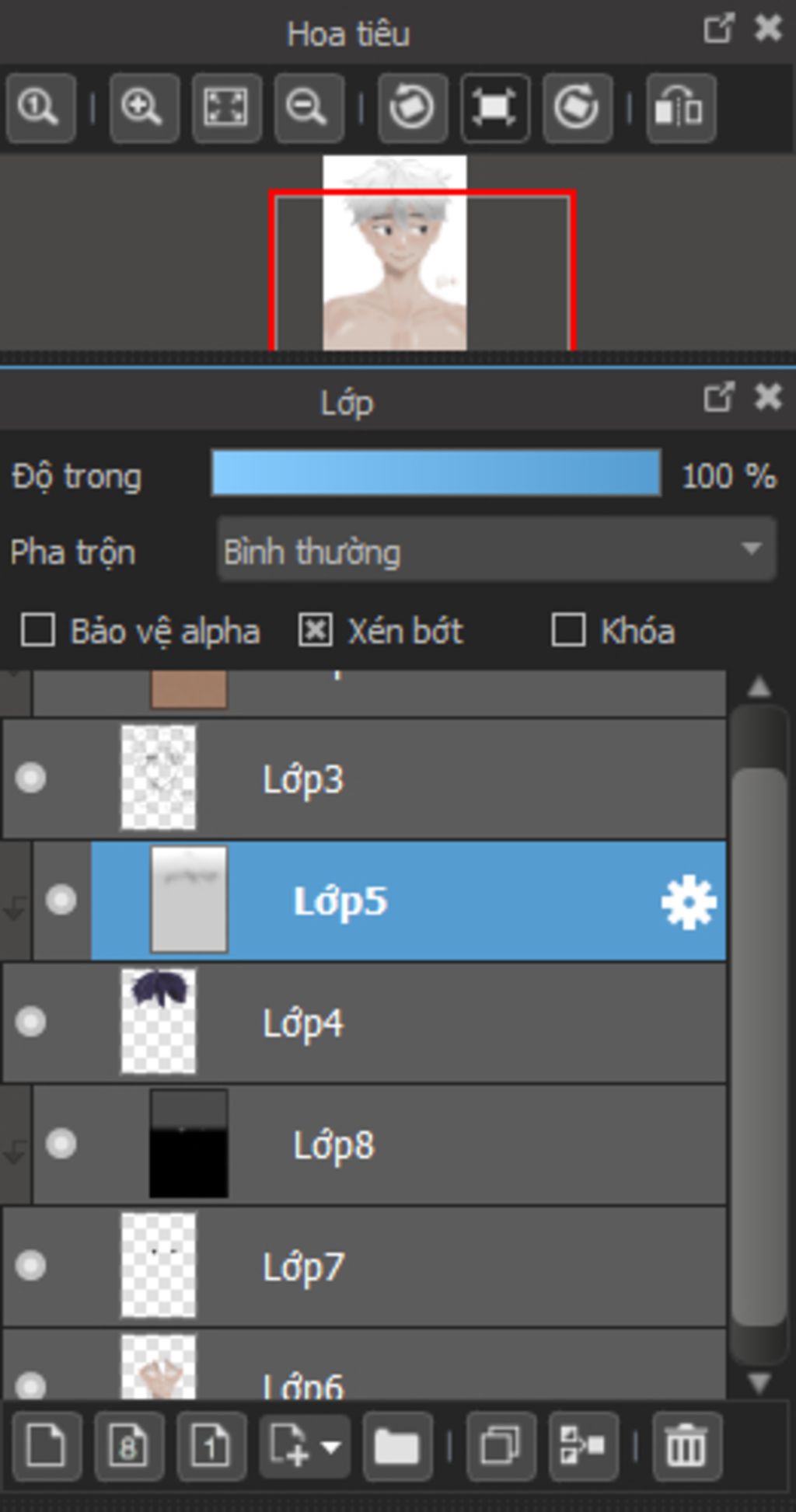The width and height of the screenshot is (796, 1512).
Task: Tick the Khóa lock checkbox
Action: click(568, 630)
